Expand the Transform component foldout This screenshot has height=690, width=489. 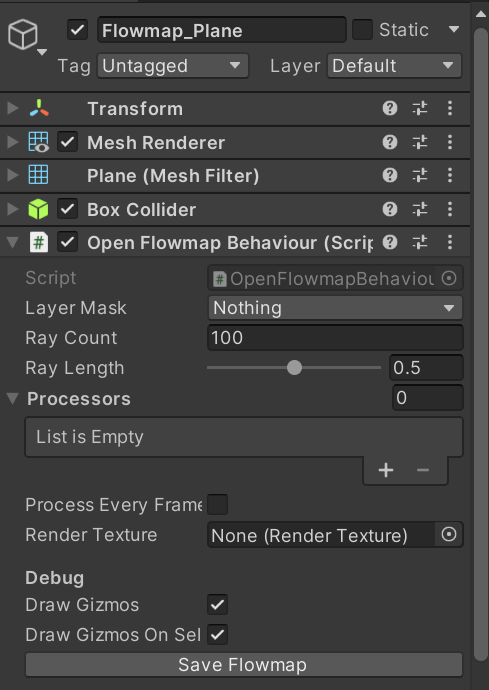point(13,108)
